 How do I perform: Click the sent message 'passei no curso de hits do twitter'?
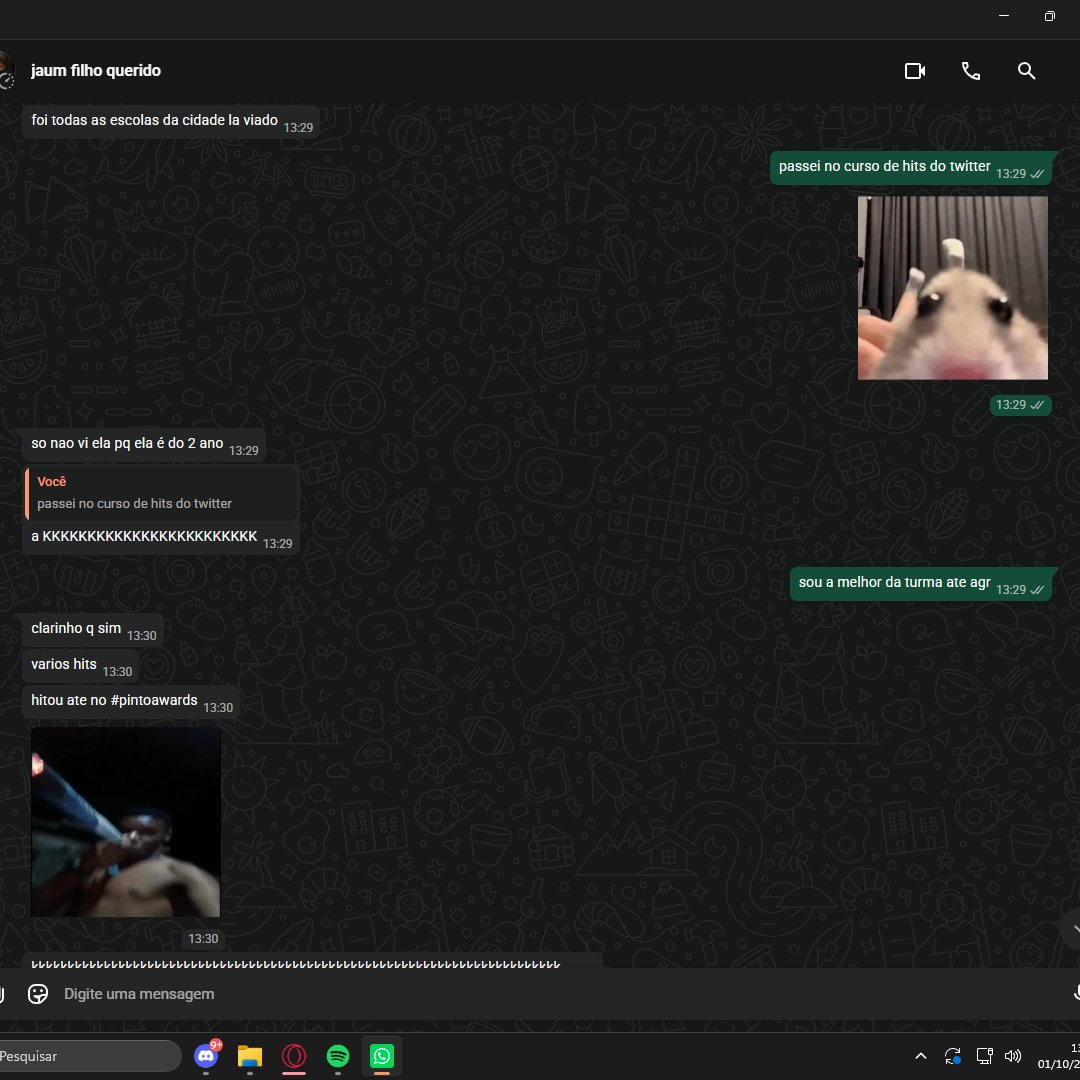[911, 168]
